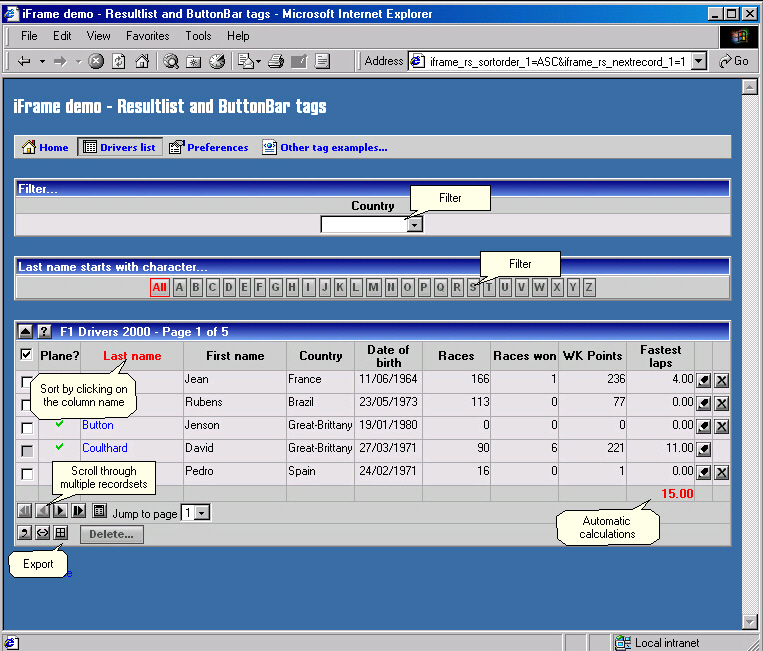Open the Drivers list tab

coord(119,147)
